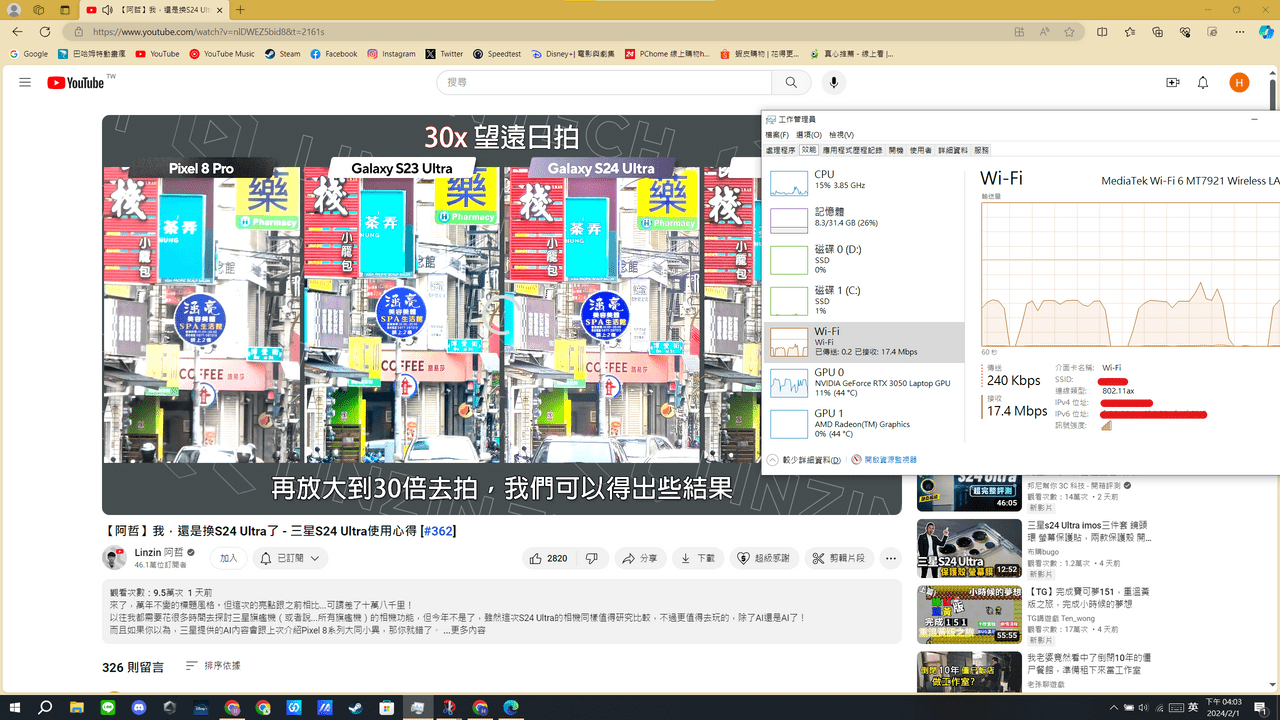This screenshot has height=720, width=1280.
Task: Open the YouTube notifications bell
Action: tap(1203, 82)
